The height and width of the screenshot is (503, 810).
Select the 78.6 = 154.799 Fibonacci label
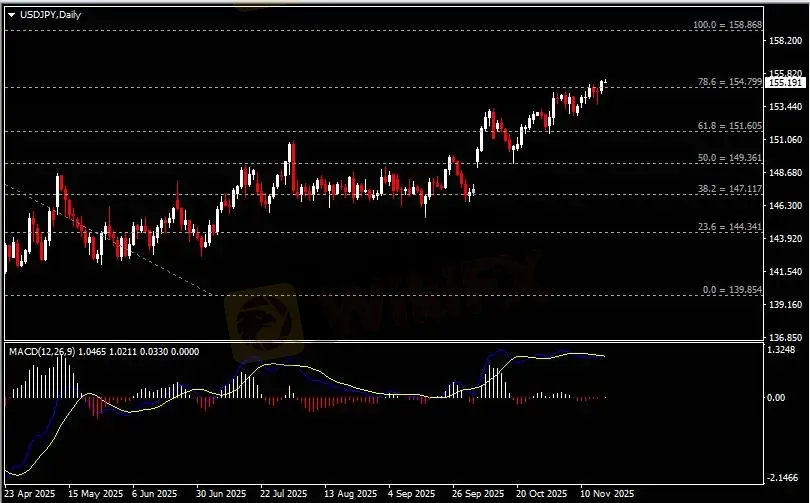(x=729, y=81)
